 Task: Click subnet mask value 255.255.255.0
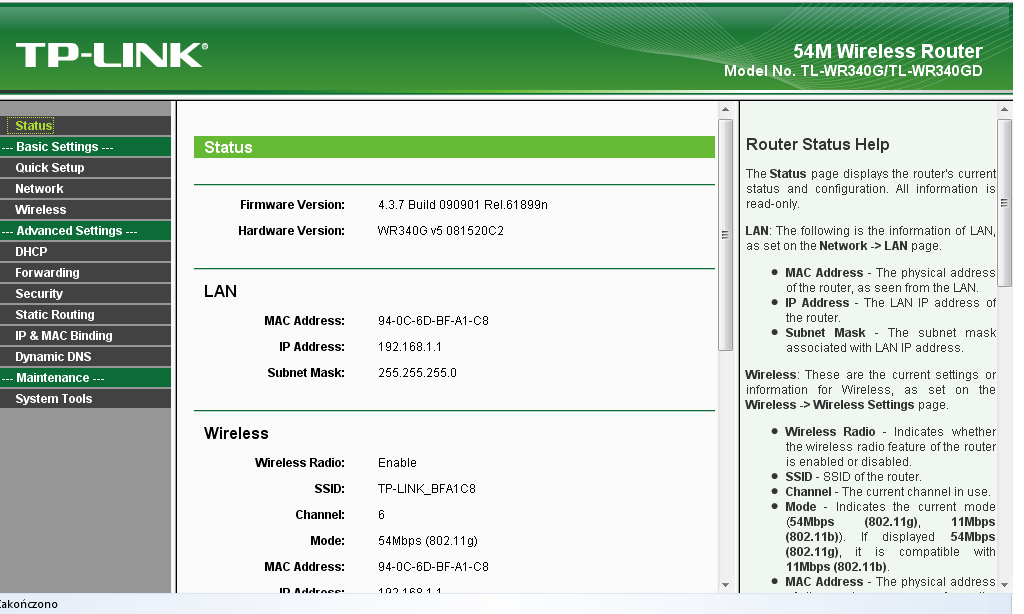[417, 373]
